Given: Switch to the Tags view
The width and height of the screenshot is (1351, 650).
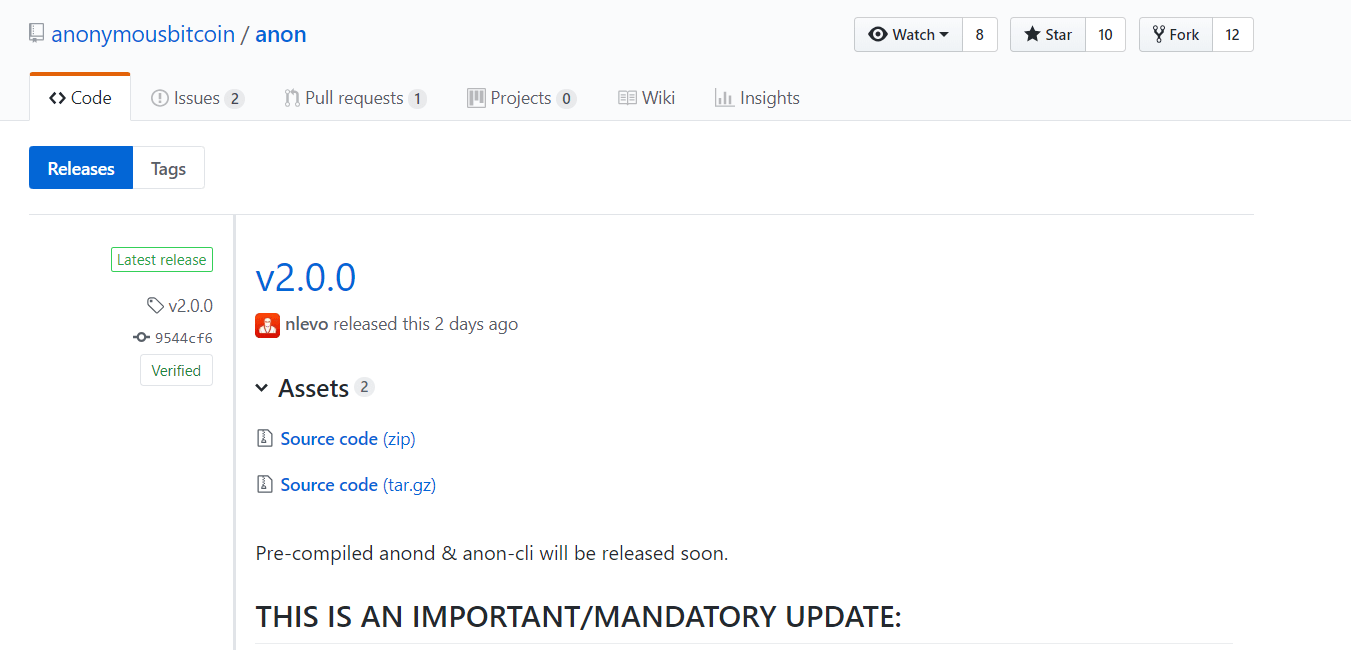Looking at the screenshot, I should point(168,168).
